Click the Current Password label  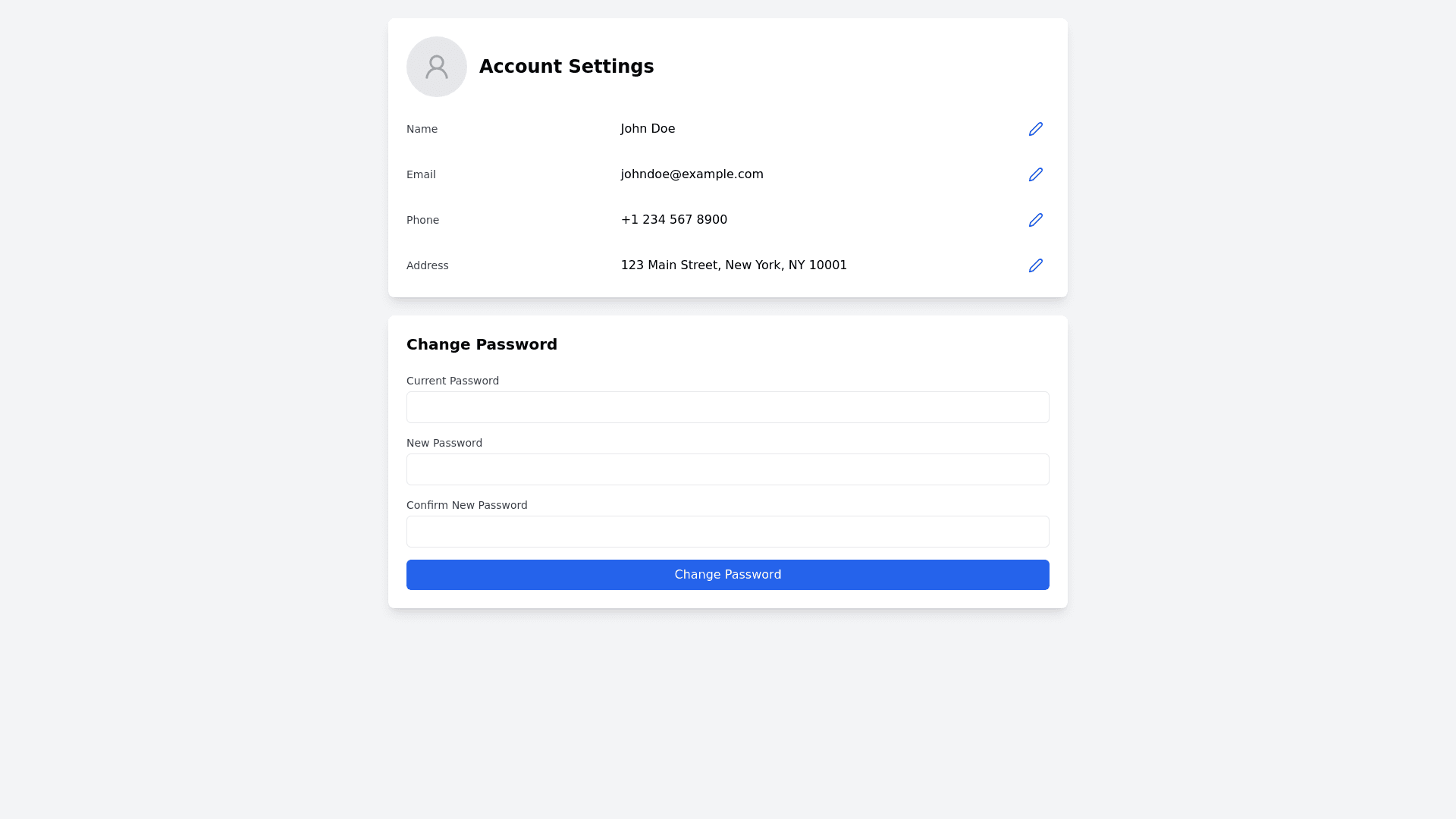click(x=453, y=381)
